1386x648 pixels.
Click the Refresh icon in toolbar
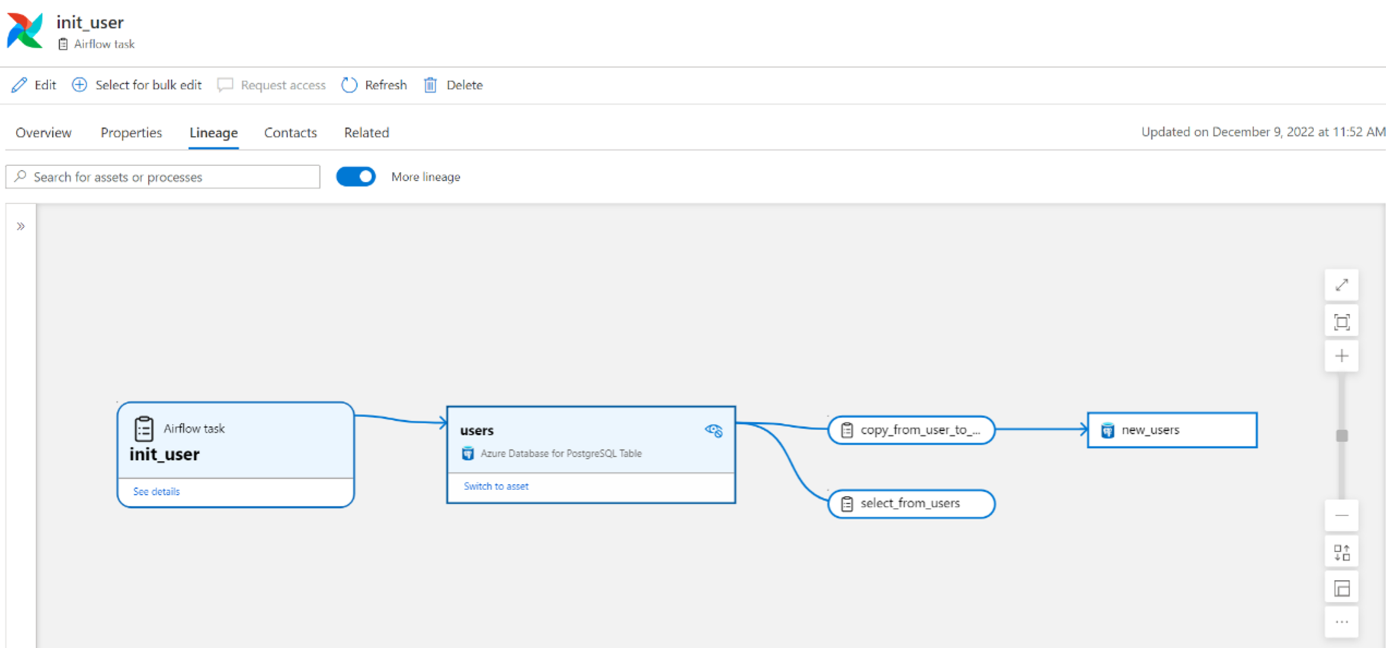pos(349,85)
